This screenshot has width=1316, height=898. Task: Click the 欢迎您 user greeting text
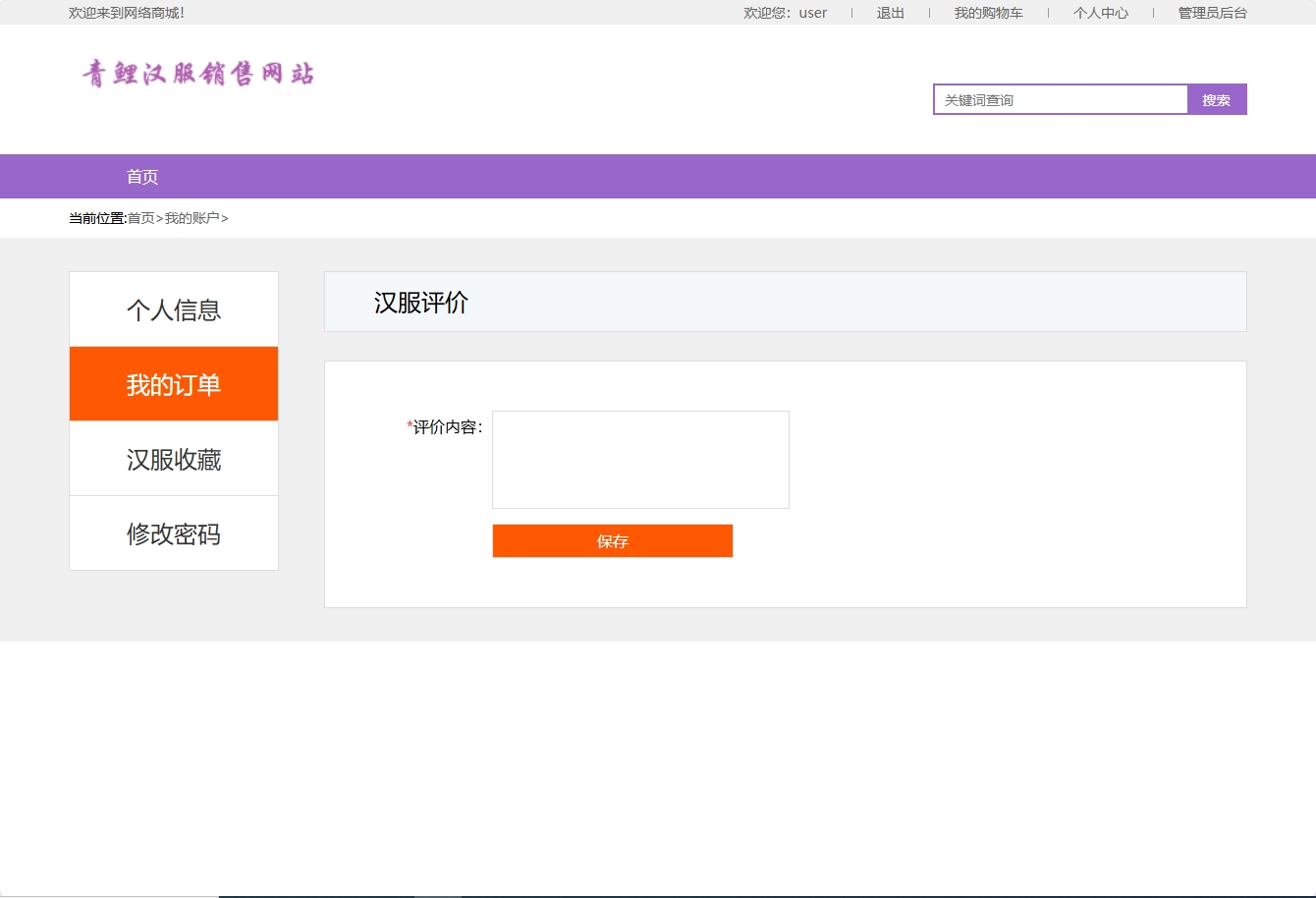(x=786, y=13)
